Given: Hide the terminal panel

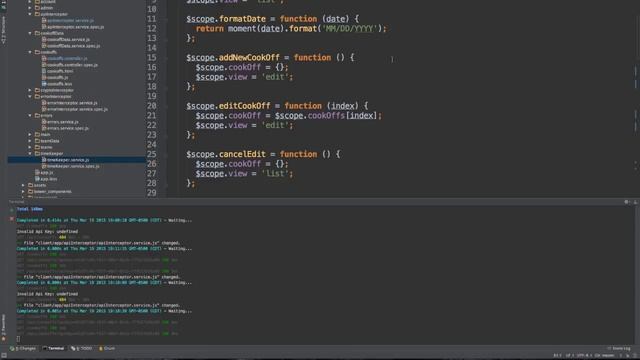Looking at the screenshot, I should (x=635, y=202).
